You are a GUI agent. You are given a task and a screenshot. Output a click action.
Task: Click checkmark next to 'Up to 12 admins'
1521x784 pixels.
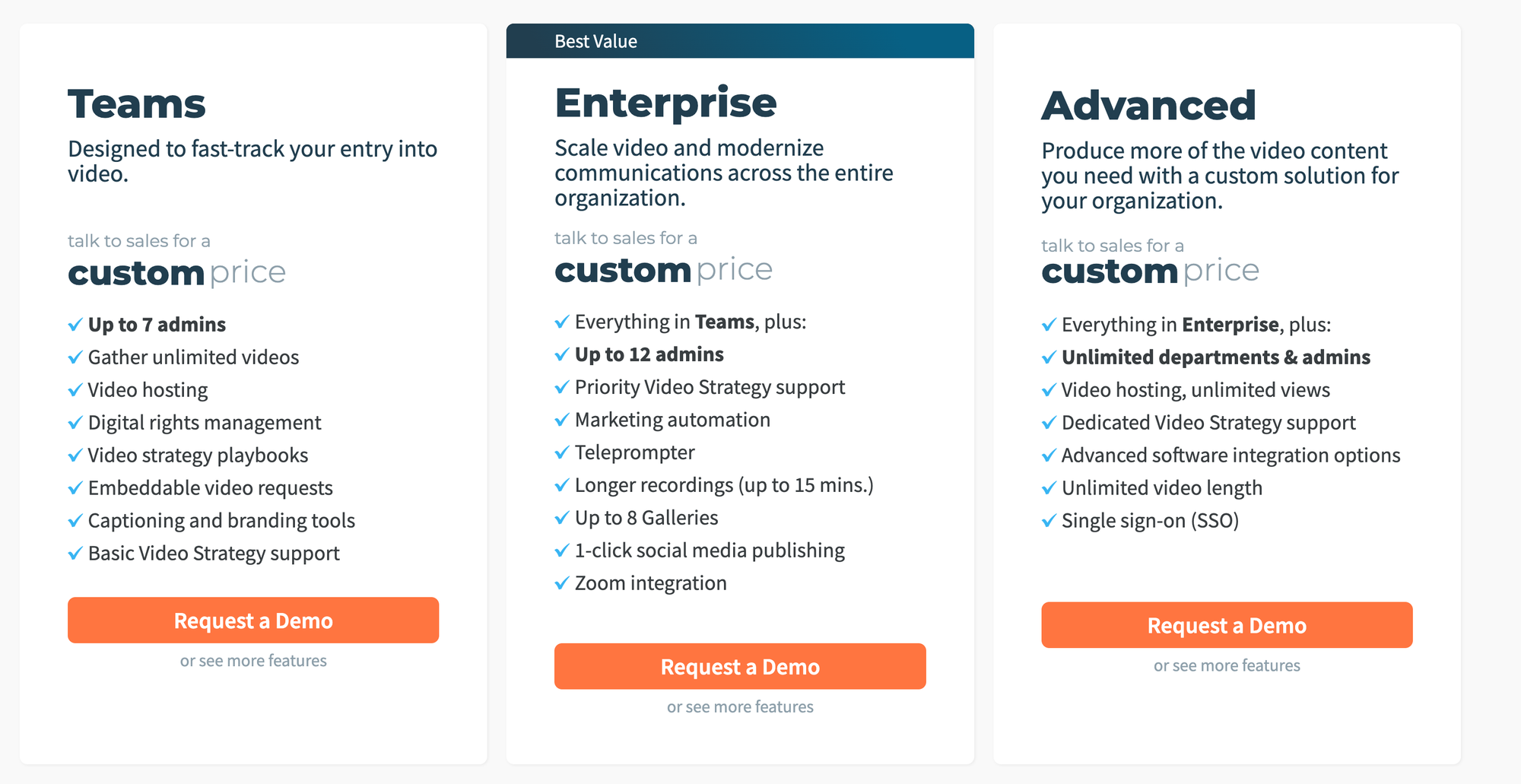(562, 355)
